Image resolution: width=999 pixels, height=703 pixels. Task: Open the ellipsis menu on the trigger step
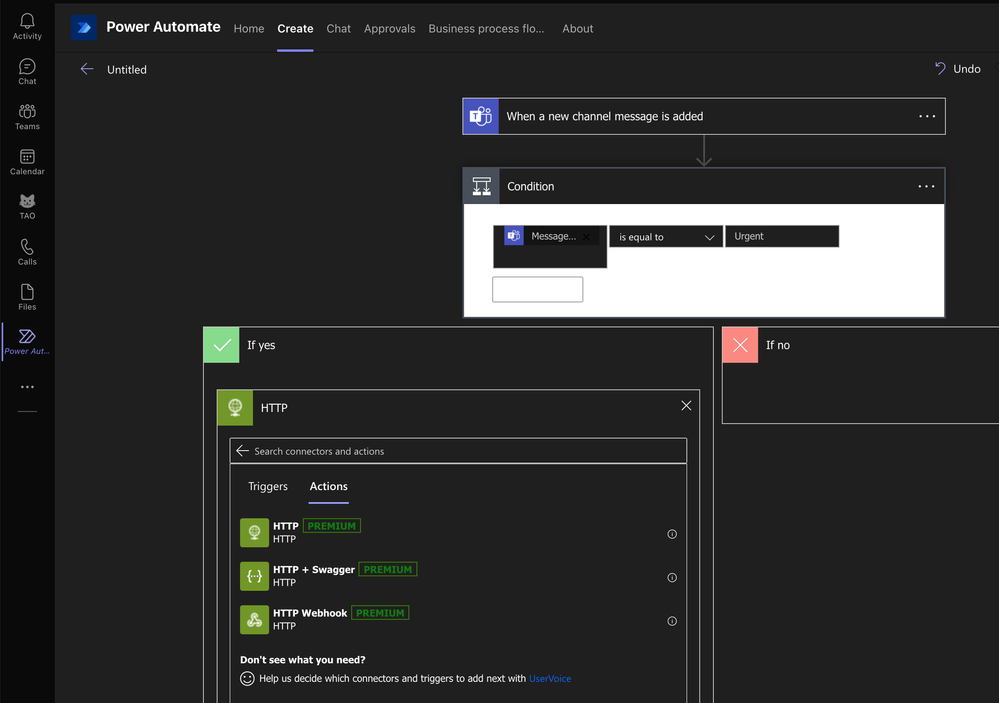tap(927, 116)
